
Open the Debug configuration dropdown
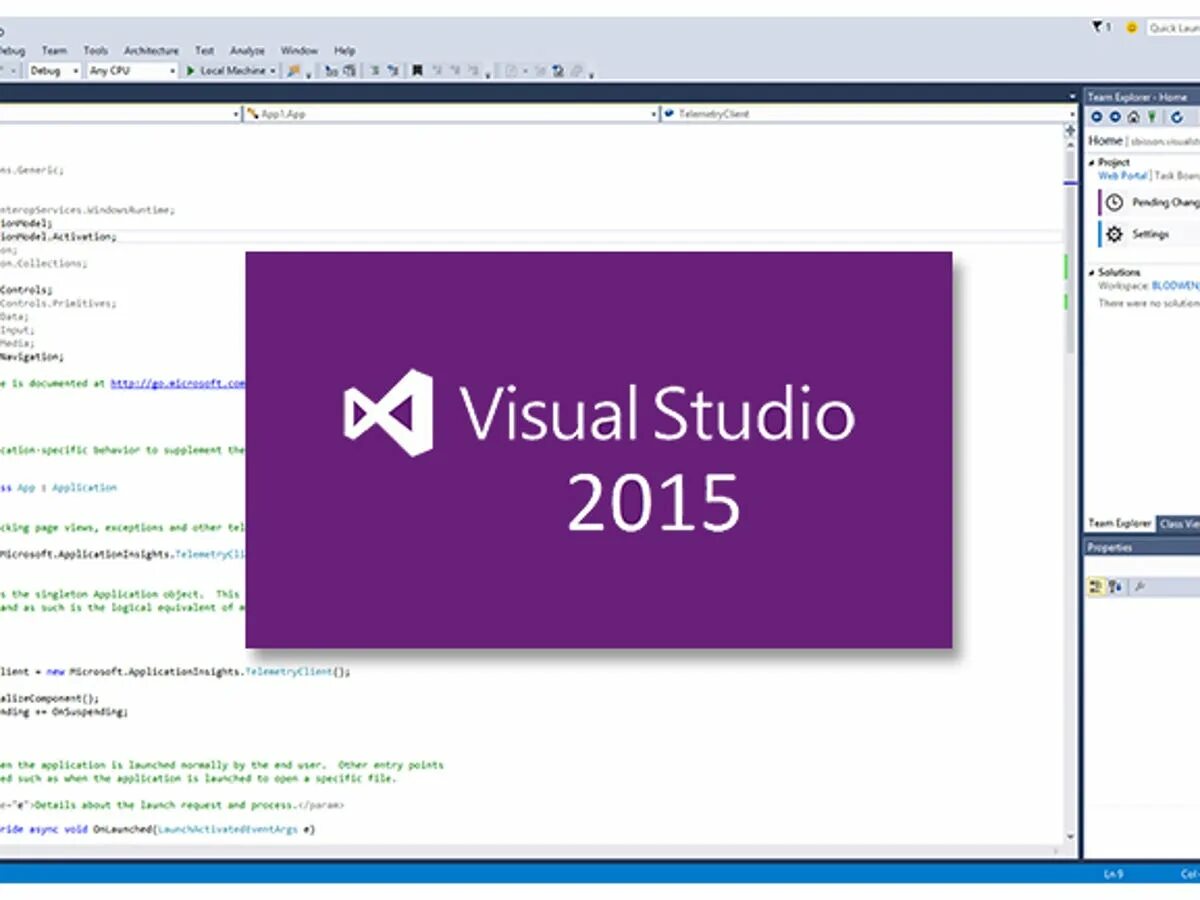coord(54,71)
